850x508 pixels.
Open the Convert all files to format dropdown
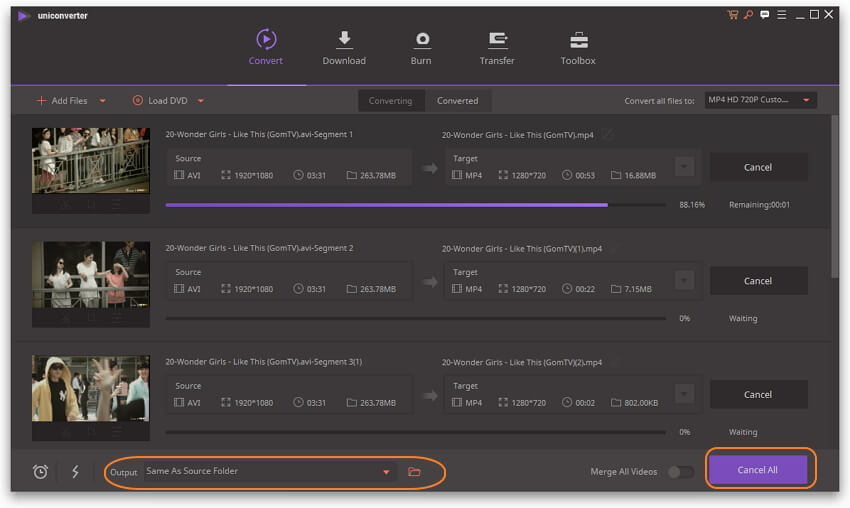(x=761, y=100)
